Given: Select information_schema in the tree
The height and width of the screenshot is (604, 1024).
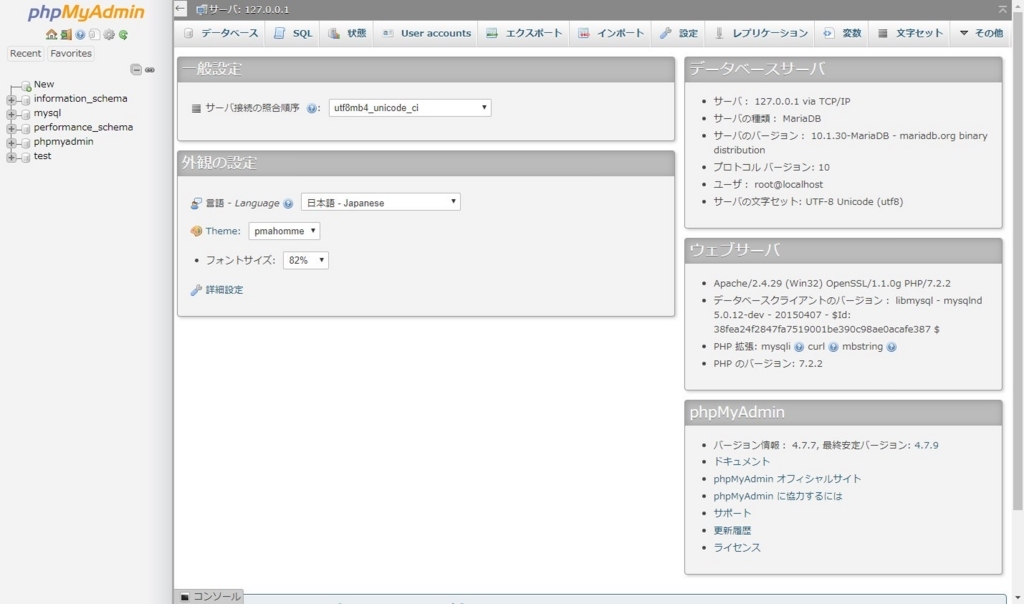Looking at the screenshot, I should click(80, 99).
